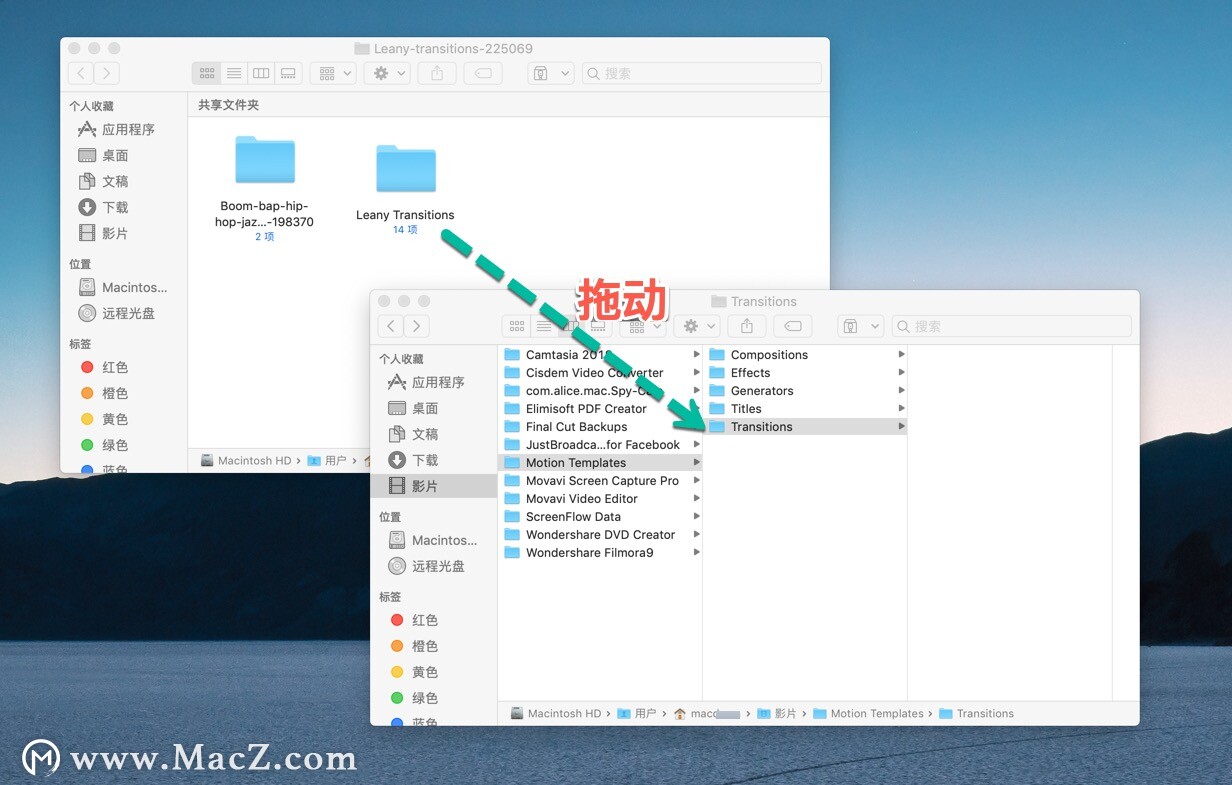
Task: Click edit tags button in Leany-transitions window
Action: click(x=483, y=73)
